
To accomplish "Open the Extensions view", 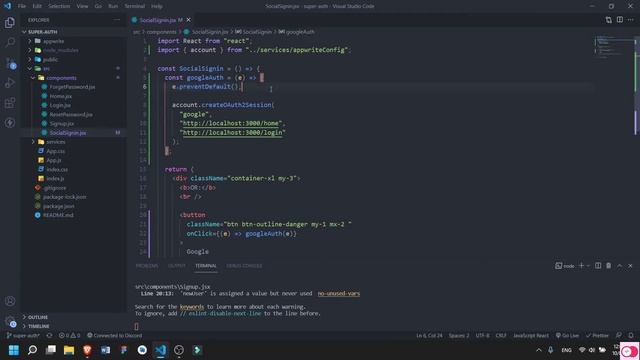I will tap(10, 102).
